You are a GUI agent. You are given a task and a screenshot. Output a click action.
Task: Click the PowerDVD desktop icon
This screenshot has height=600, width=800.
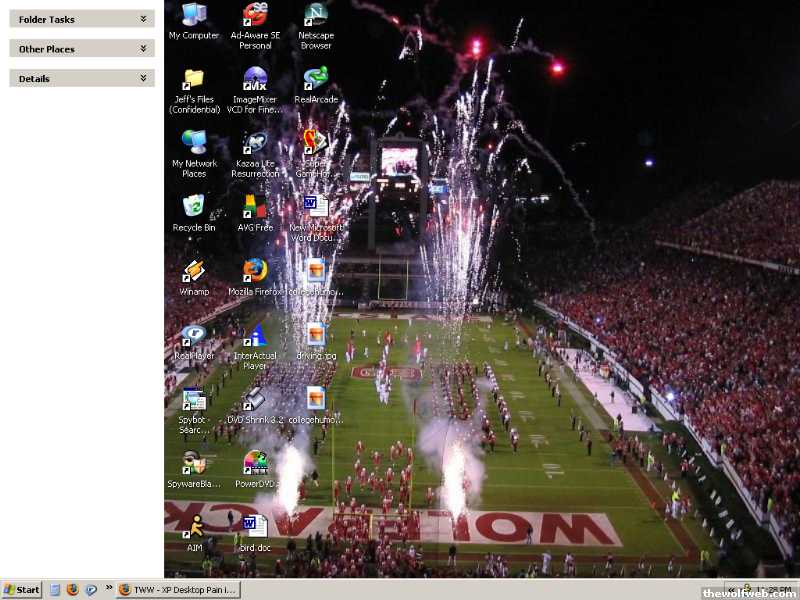255,463
